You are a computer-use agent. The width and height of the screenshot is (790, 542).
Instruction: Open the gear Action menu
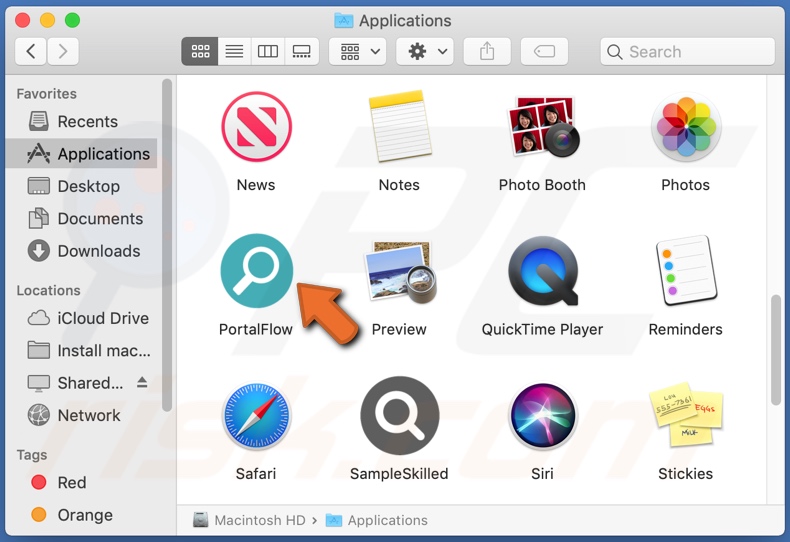click(x=425, y=51)
